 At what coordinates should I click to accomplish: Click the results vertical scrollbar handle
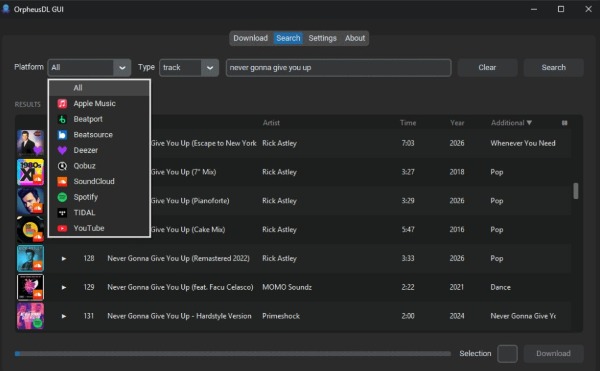coord(576,191)
